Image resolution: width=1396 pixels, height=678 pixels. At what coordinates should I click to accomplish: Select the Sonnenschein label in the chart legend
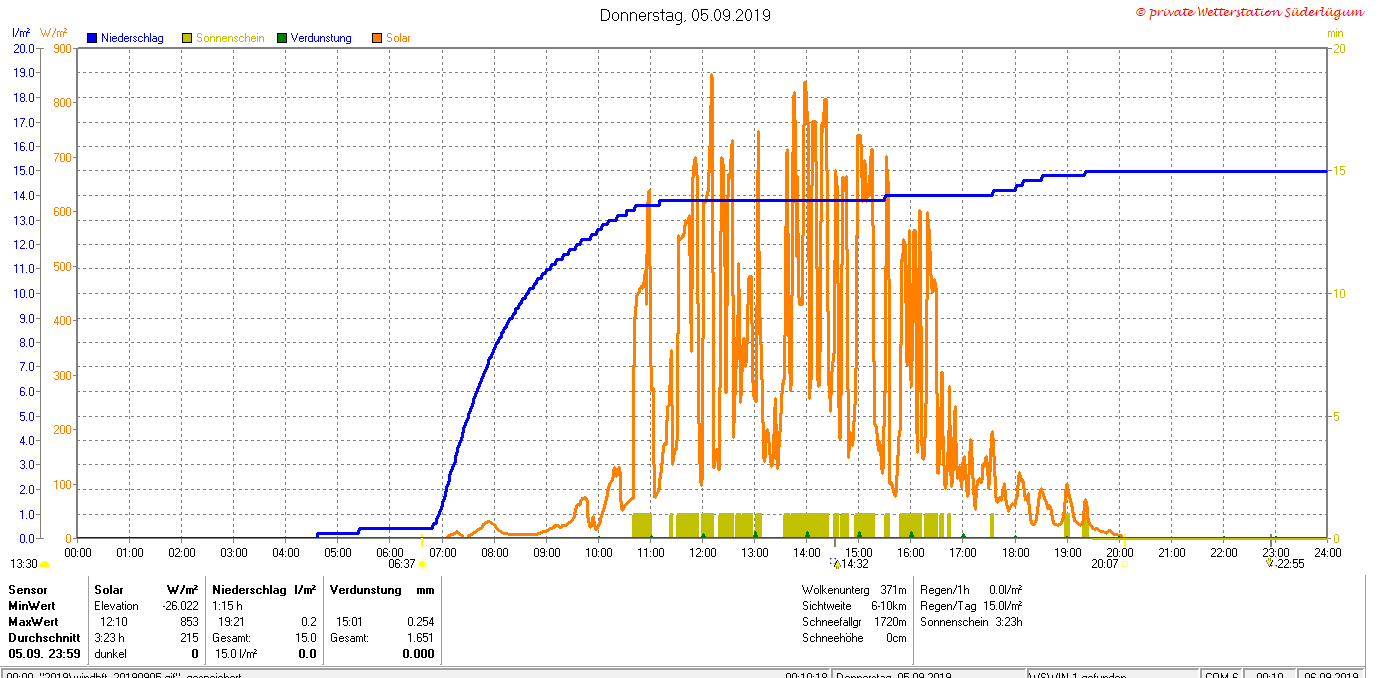click(x=230, y=38)
